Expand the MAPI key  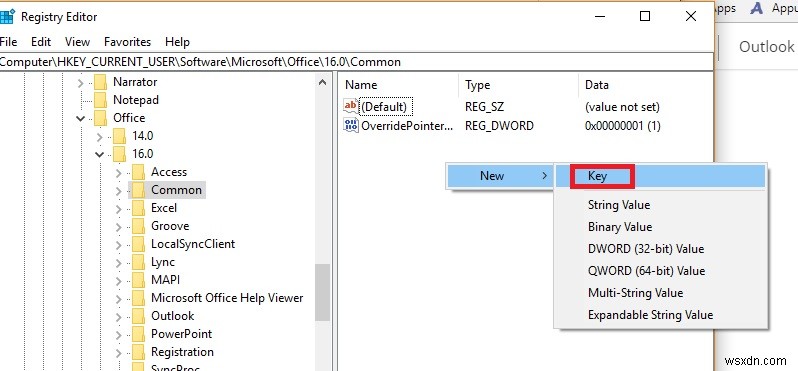coord(118,281)
